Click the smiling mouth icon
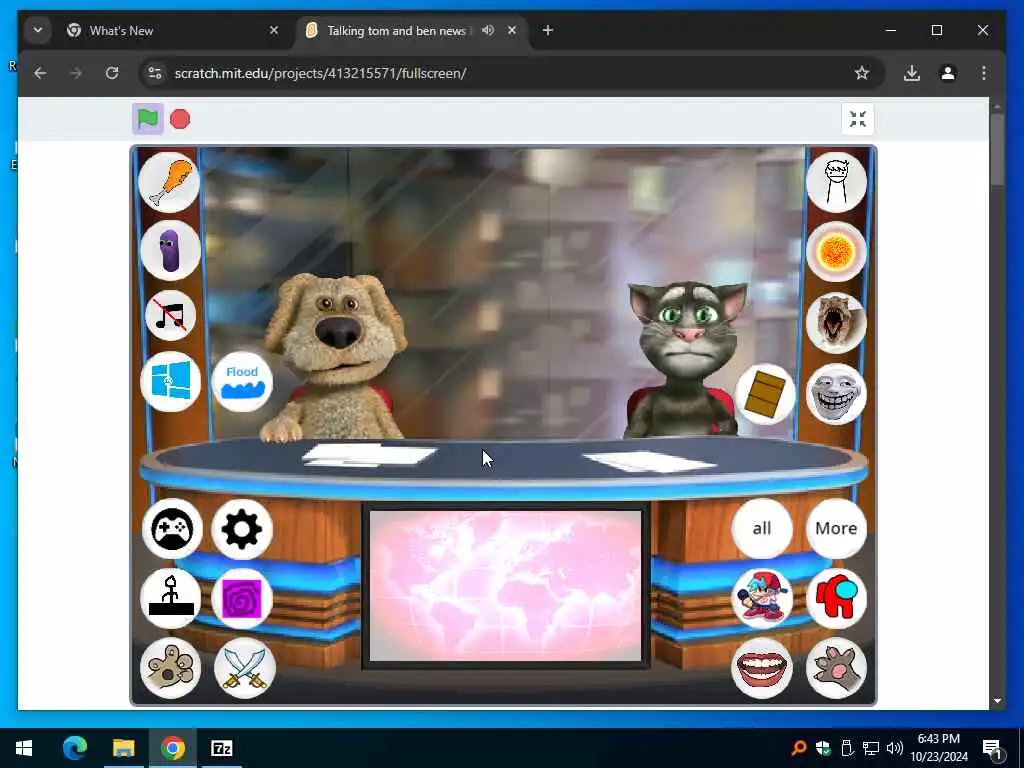 coord(761,667)
